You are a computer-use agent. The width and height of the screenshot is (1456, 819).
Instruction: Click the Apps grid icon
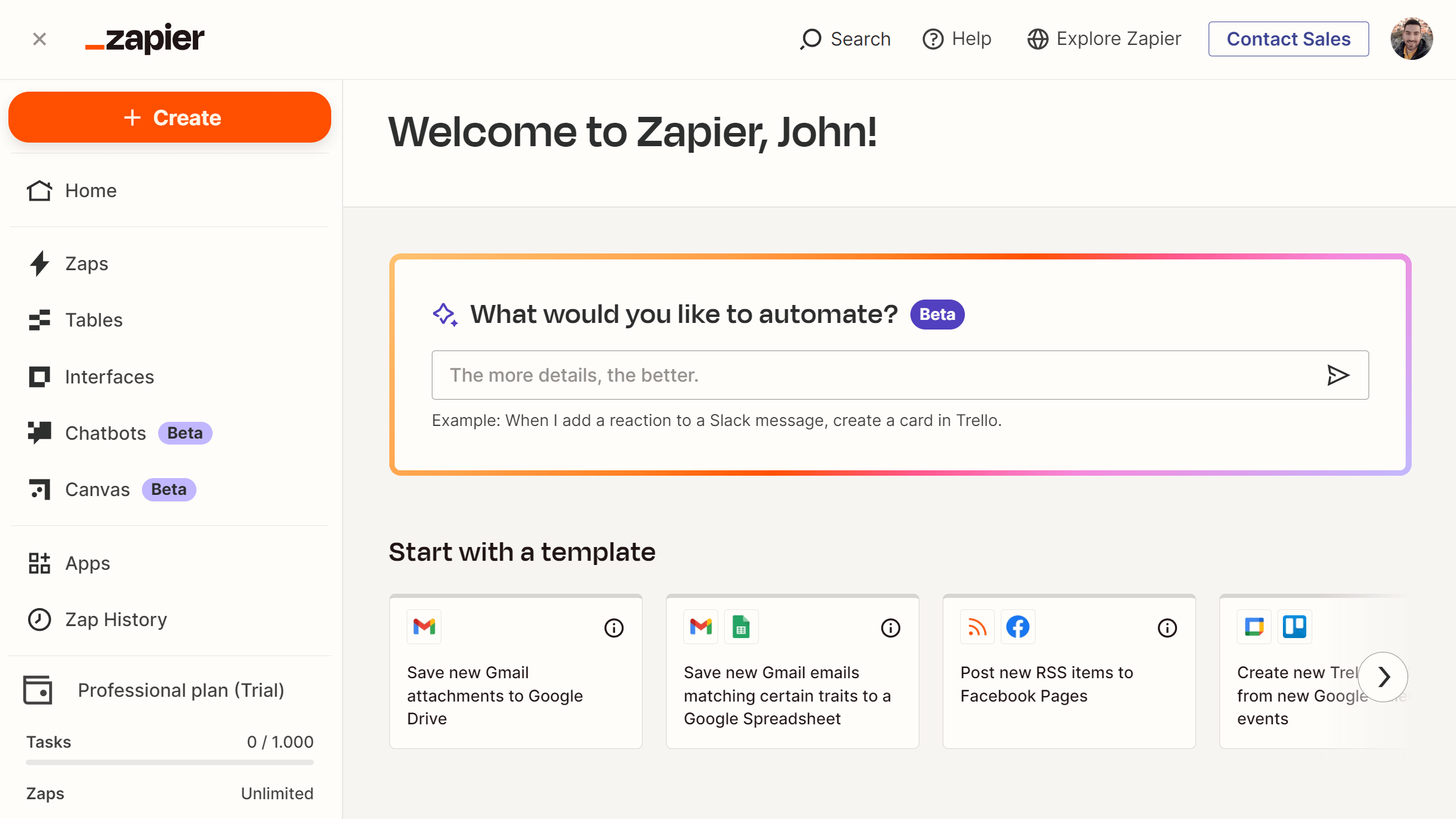(40, 563)
